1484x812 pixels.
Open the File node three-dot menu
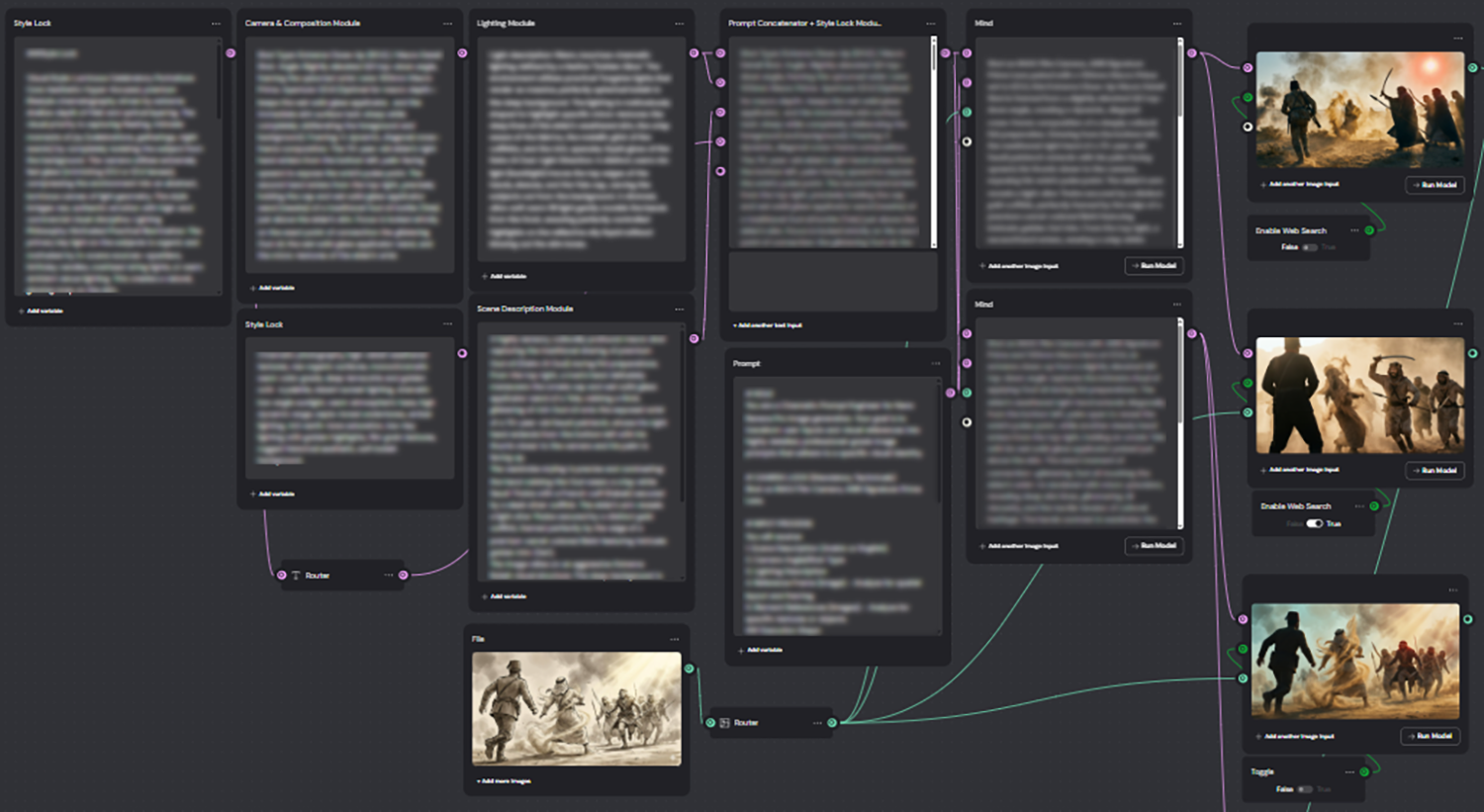click(674, 639)
